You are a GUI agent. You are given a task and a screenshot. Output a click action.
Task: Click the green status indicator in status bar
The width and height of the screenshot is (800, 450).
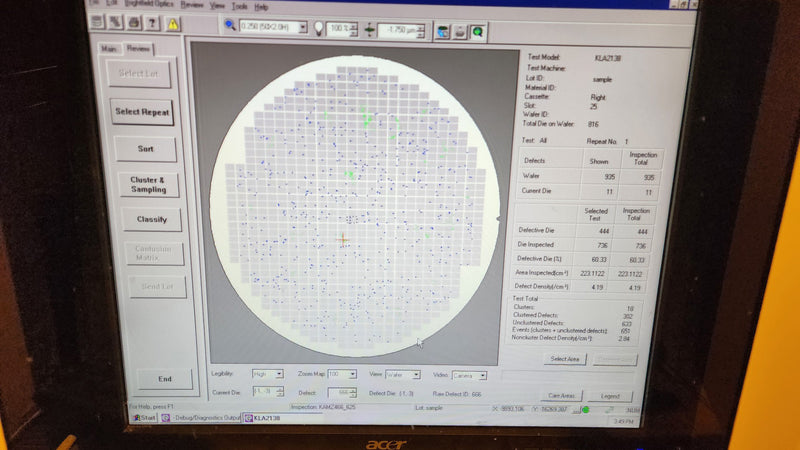tap(586, 409)
